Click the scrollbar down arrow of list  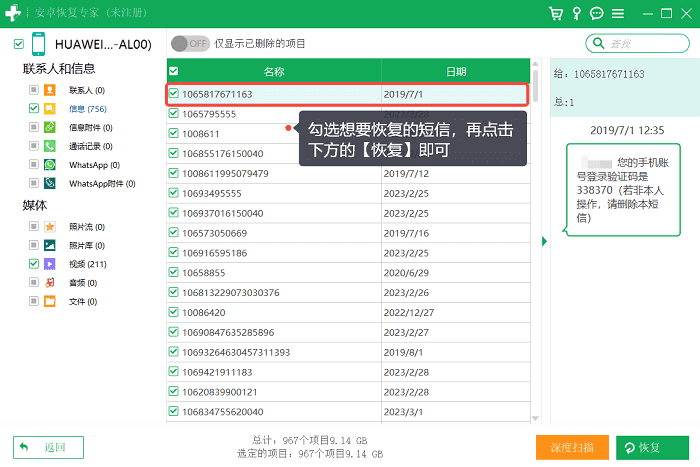(535, 418)
